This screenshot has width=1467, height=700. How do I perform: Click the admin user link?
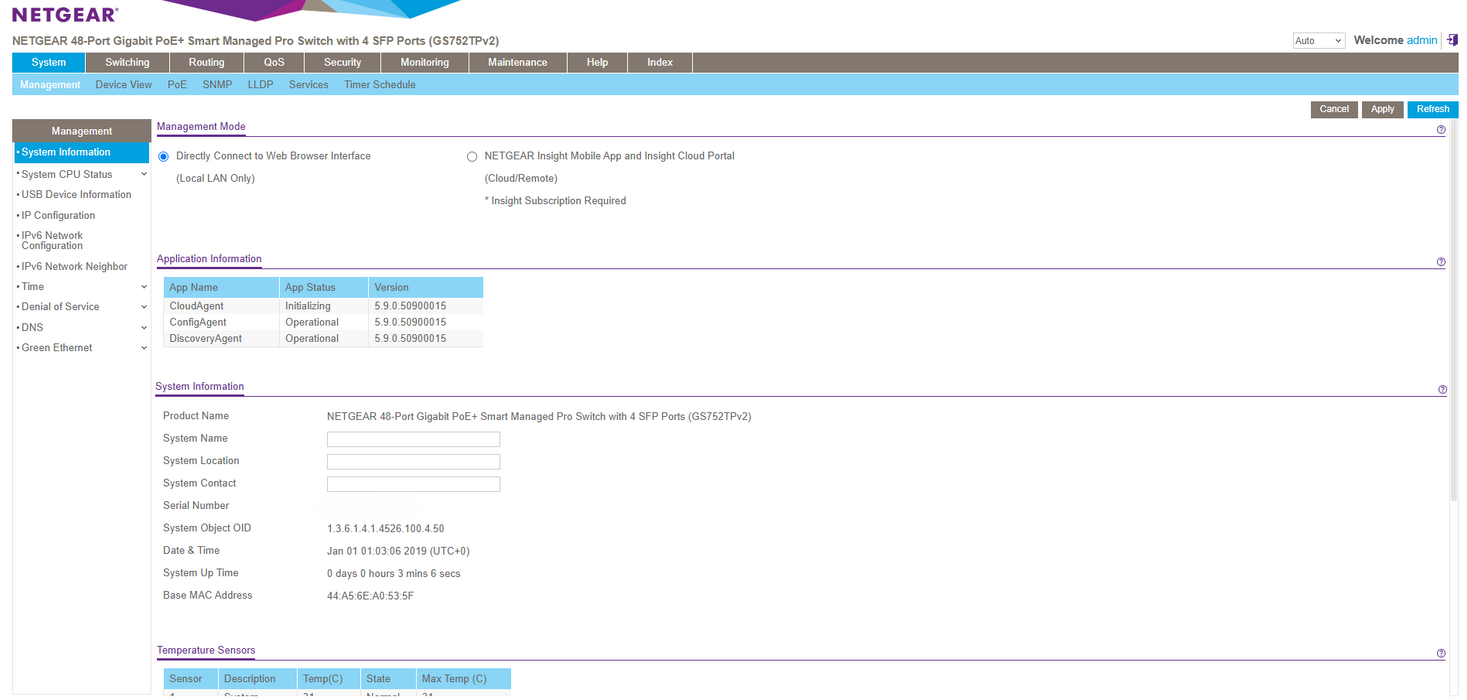pos(1422,40)
